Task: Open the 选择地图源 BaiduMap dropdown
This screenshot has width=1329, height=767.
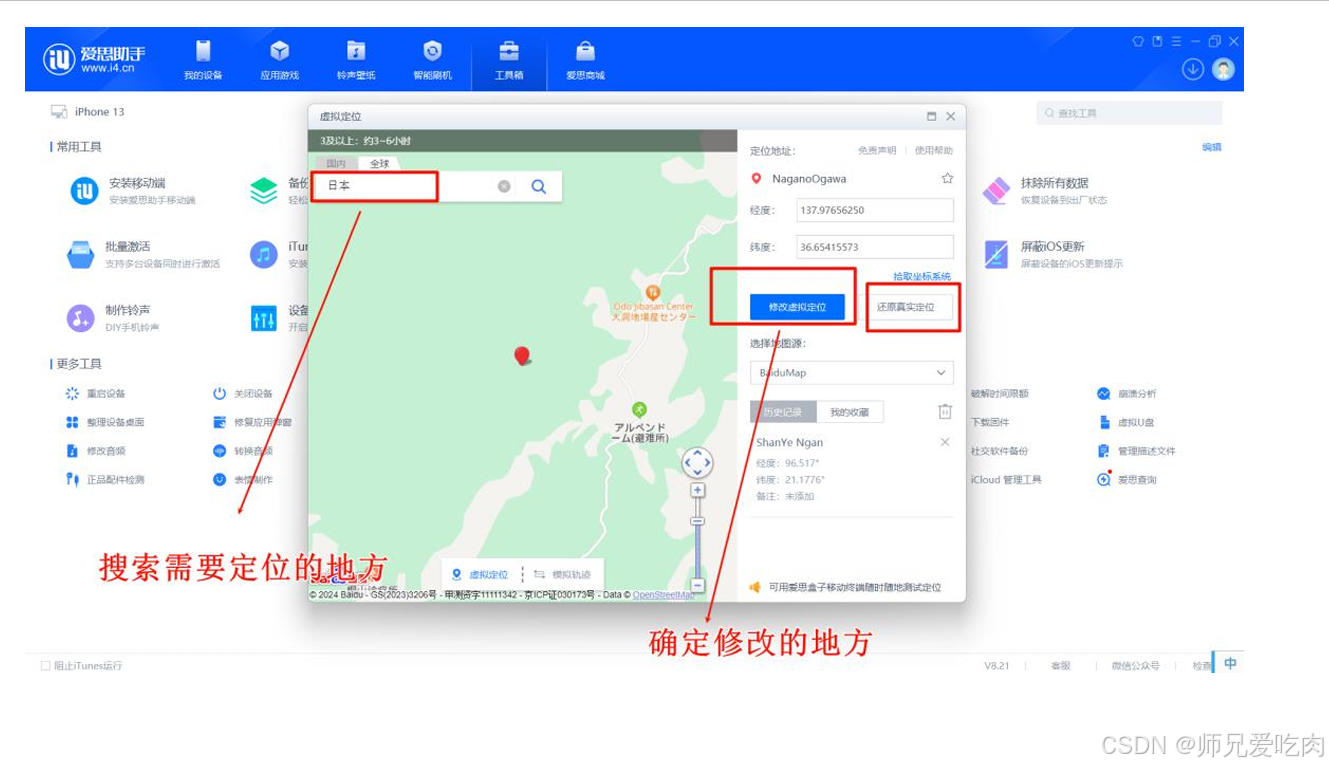Action: pos(852,372)
